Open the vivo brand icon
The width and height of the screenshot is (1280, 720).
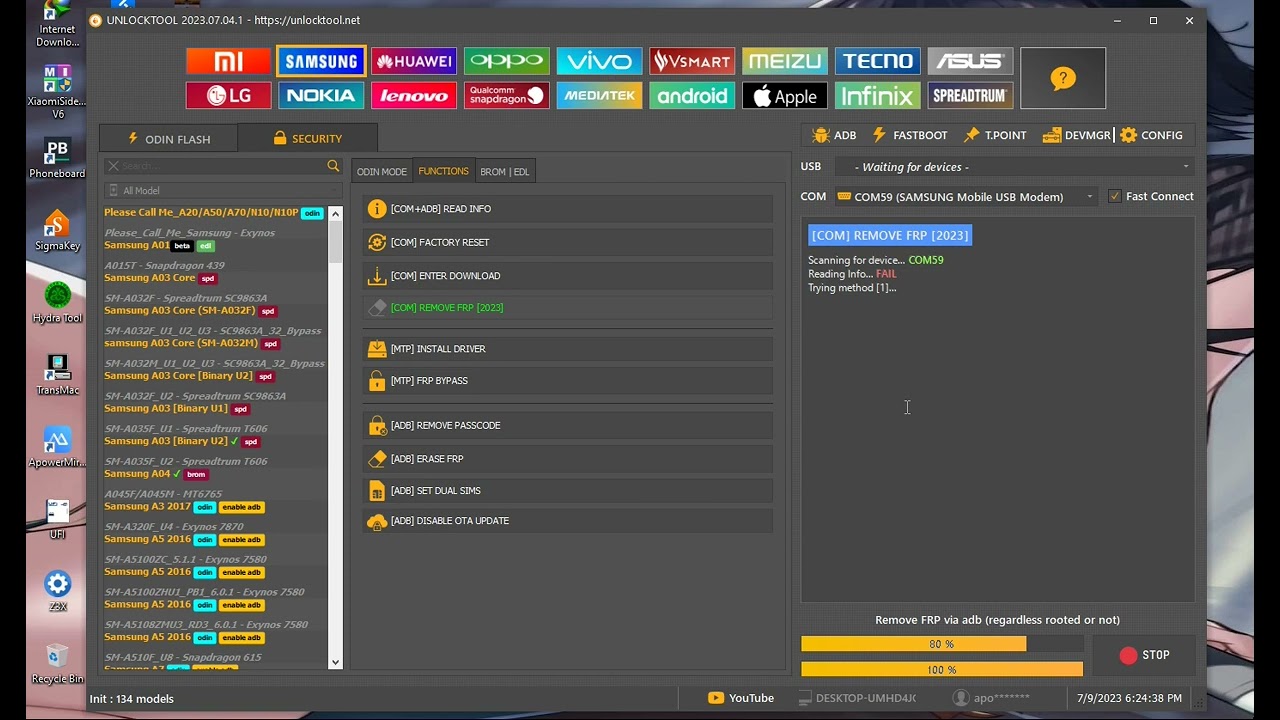tap(599, 61)
